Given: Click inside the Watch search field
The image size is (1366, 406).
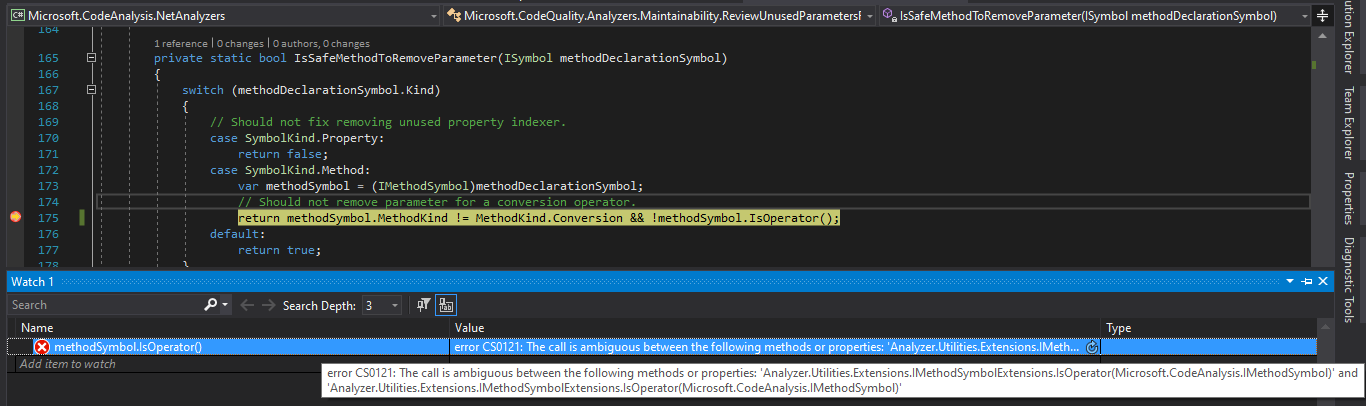Looking at the screenshot, I should click(x=105, y=305).
